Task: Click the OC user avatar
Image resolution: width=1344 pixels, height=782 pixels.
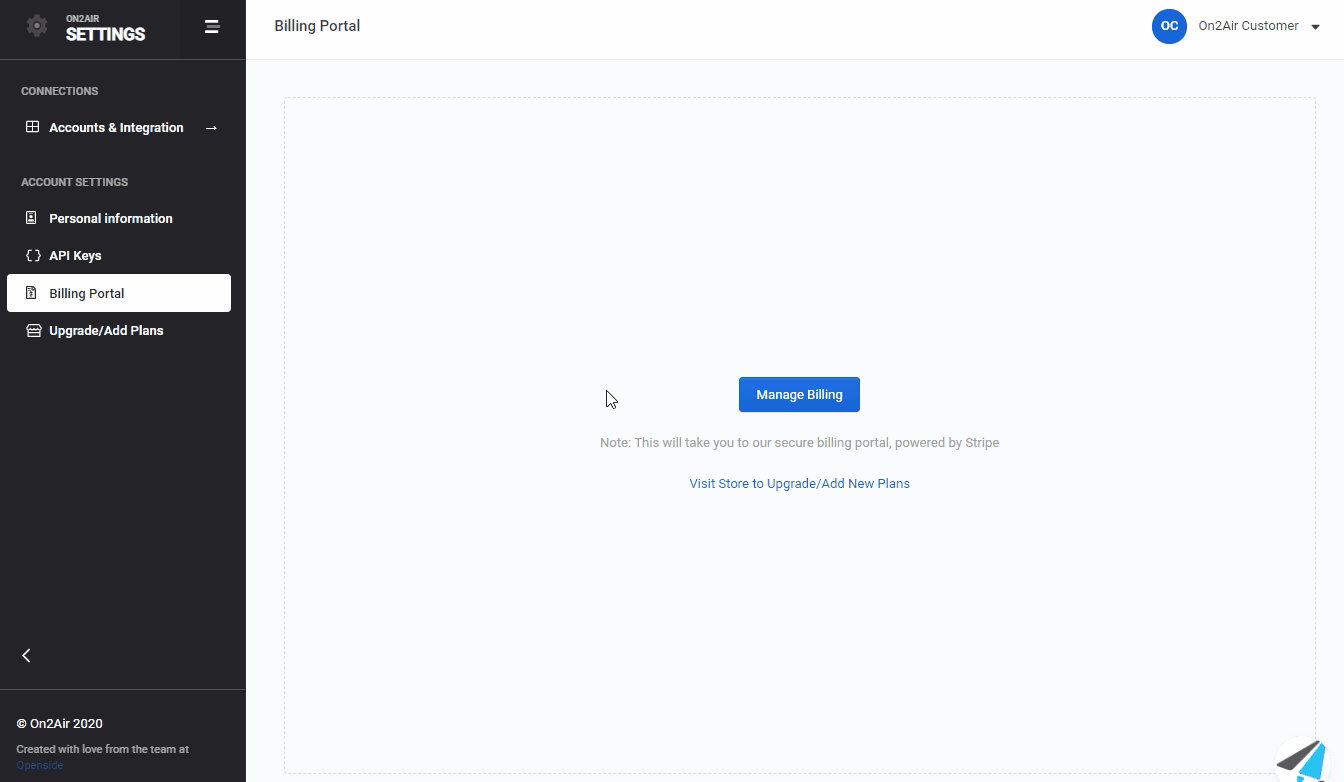Action: click(x=1169, y=26)
